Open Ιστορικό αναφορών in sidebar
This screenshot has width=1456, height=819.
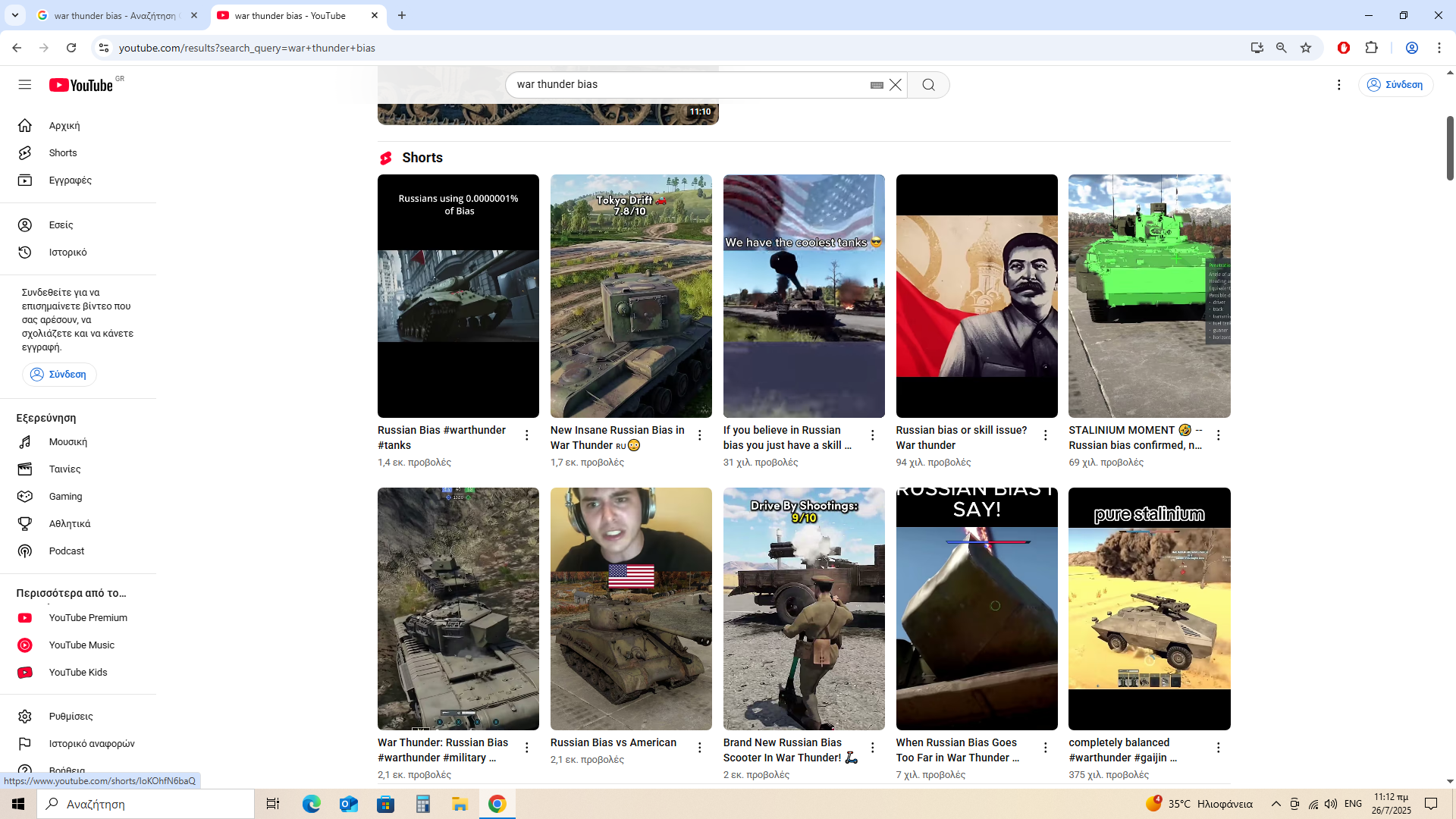point(78,744)
